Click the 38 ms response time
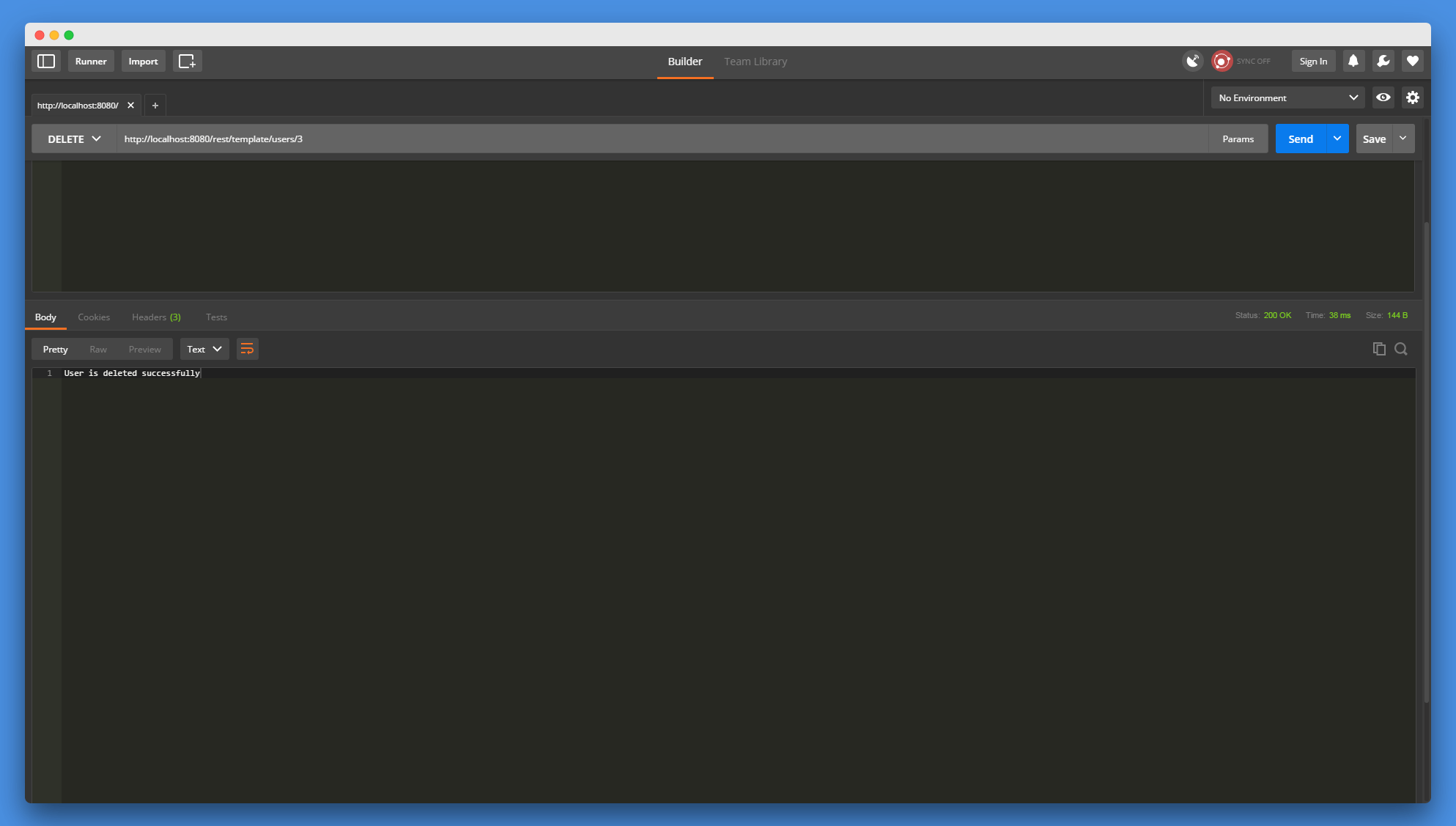Image resolution: width=1456 pixels, height=826 pixels. pos(1339,315)
